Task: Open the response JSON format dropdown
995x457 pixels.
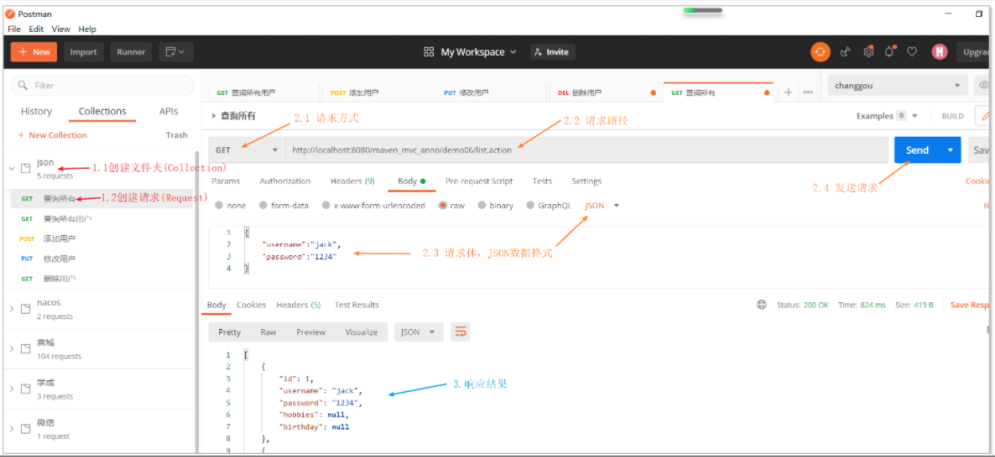Action: pyautogui.click(x=419, y=332)
